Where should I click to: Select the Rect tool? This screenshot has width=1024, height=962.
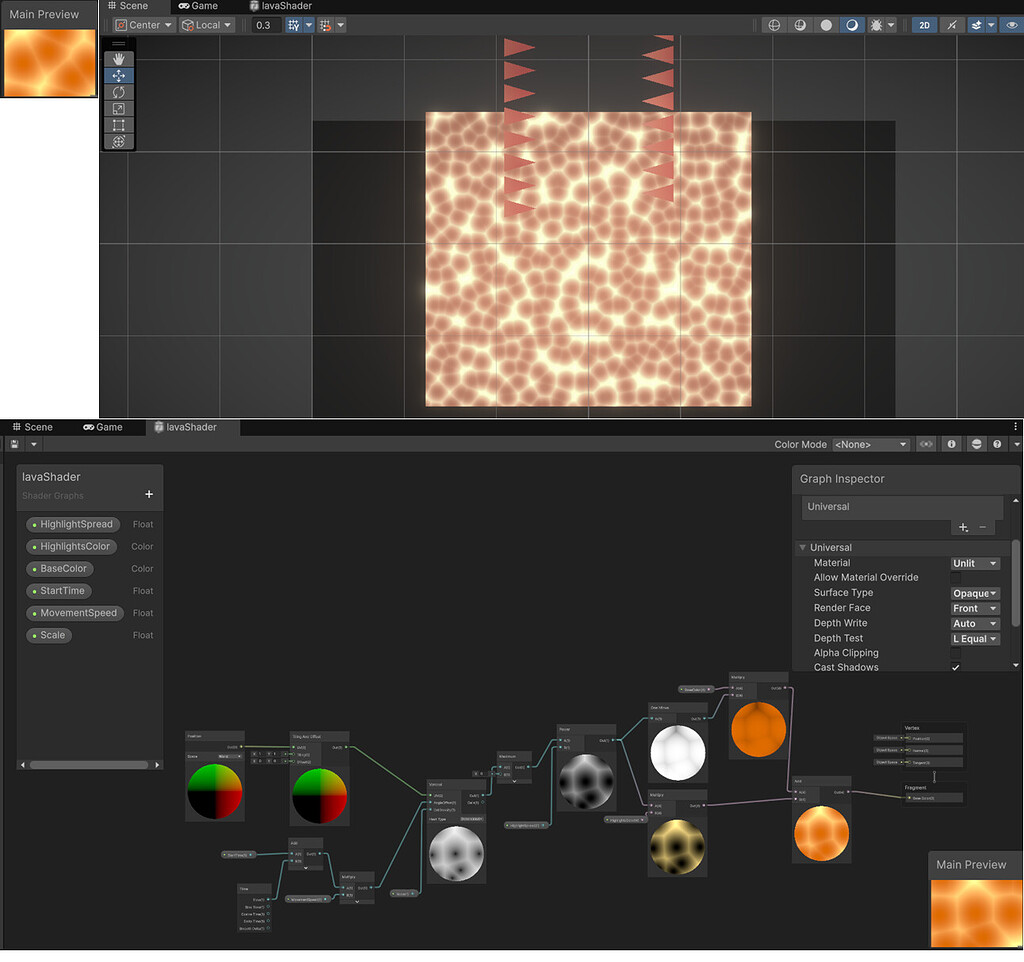(x=118, y=125)
